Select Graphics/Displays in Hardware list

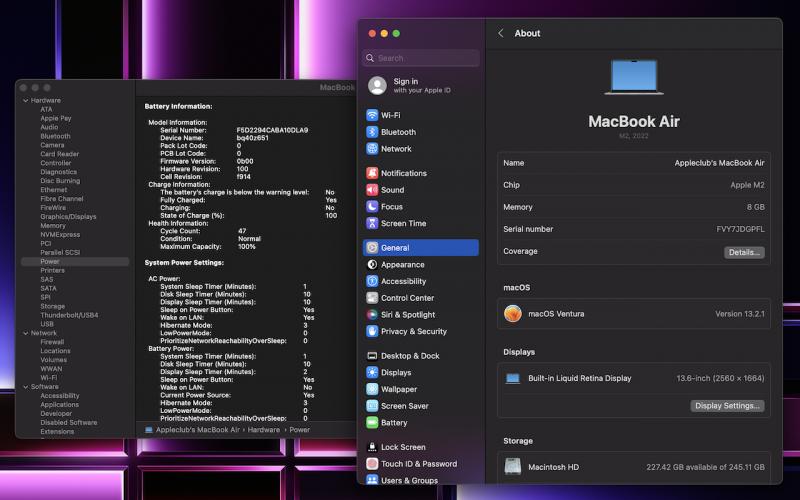pyautogui.click(x=68, y=217)
